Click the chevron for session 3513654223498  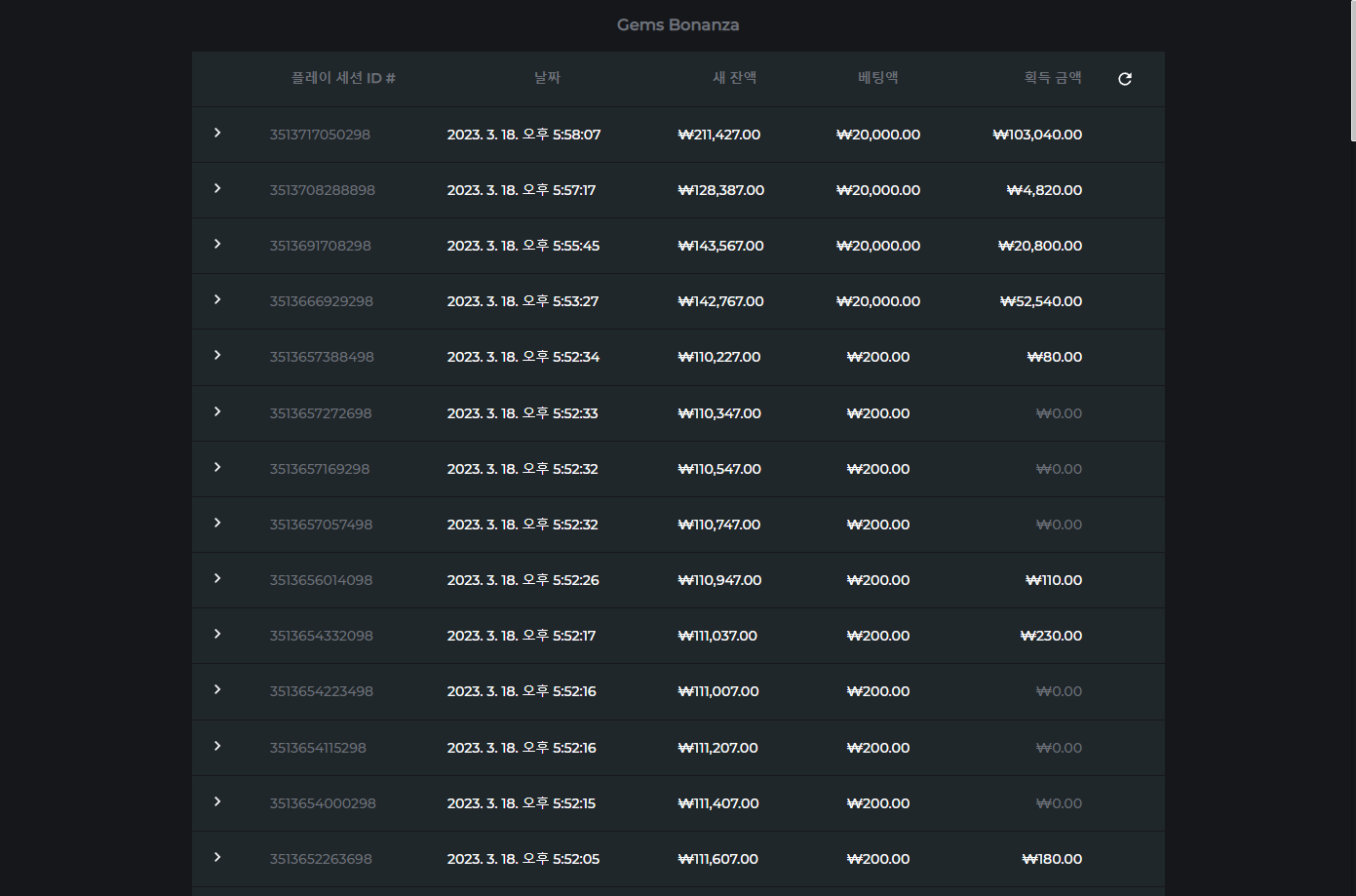click(217, 689)
